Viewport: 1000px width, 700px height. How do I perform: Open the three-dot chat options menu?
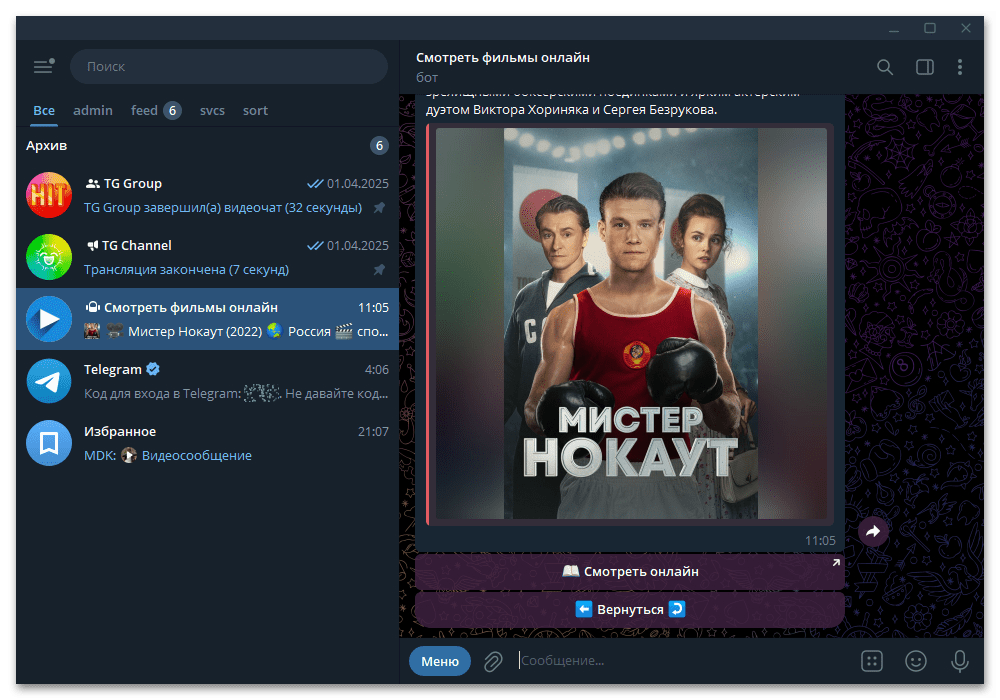pyautogui.click(x=960, y=67)
